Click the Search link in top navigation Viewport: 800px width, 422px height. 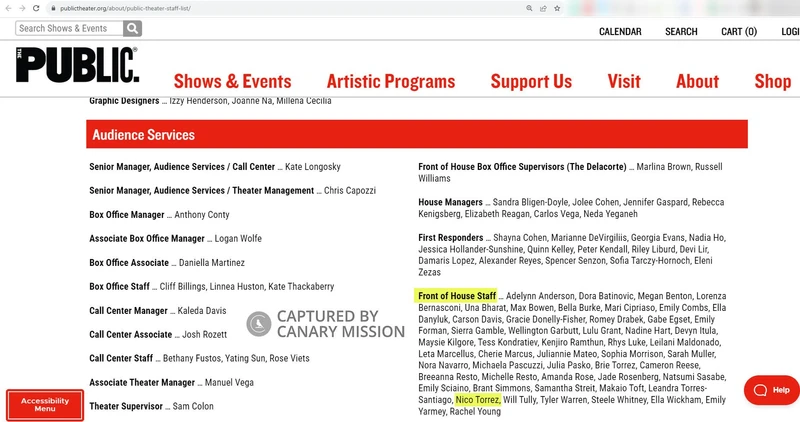point(681,32)
